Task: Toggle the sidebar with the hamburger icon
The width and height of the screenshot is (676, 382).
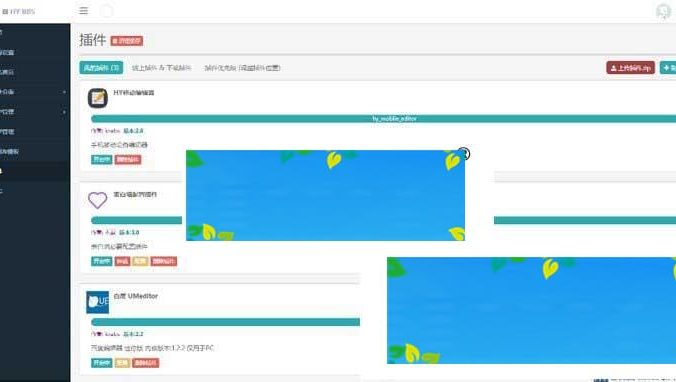Action: 84,11
